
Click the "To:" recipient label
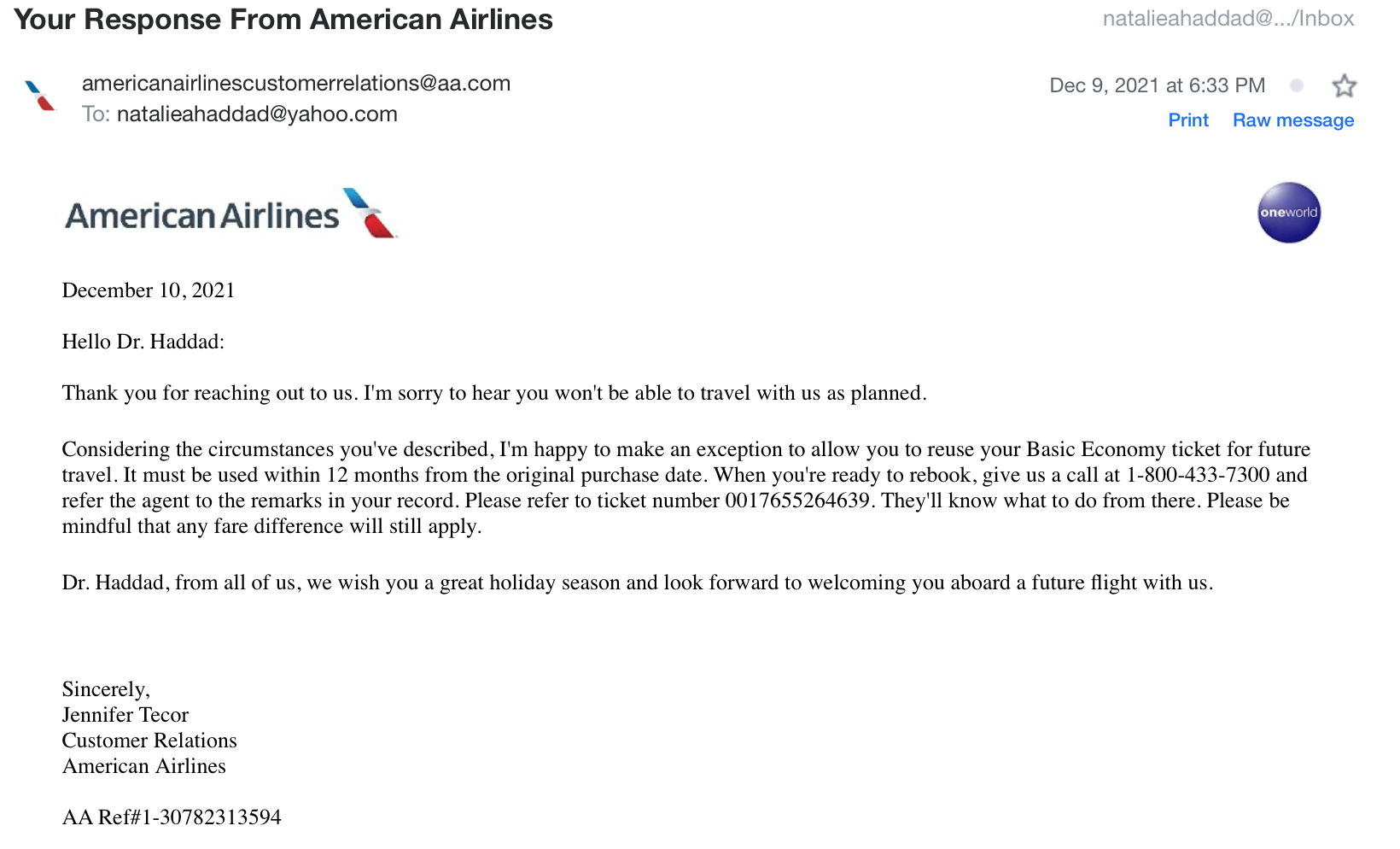pyautogui.click(x=96, y=114)
